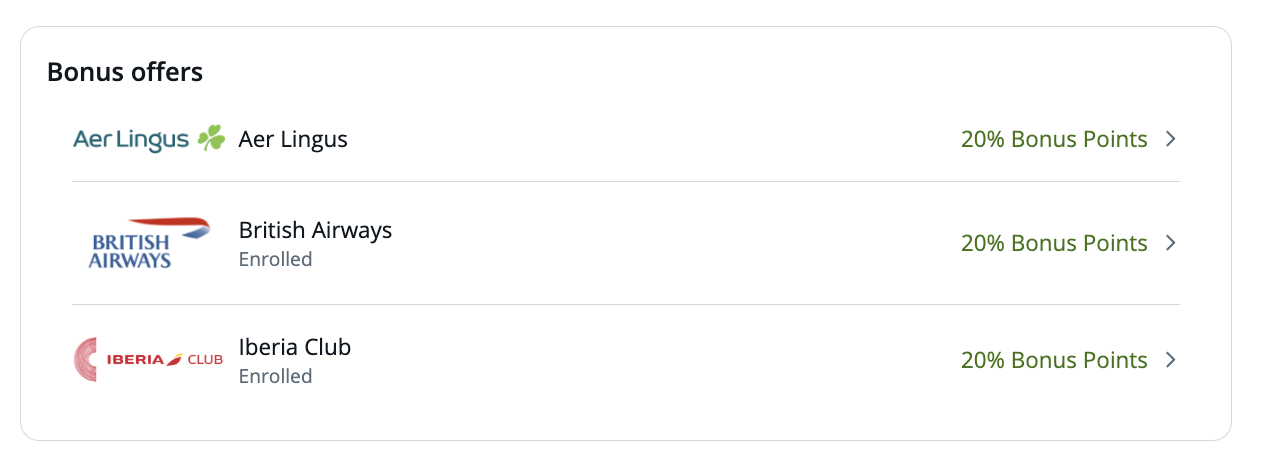The height and width of the screenshot is (468, 1272).
Task: Click the CLUB text in Iberia logo
Action: (x=205, y=360)
